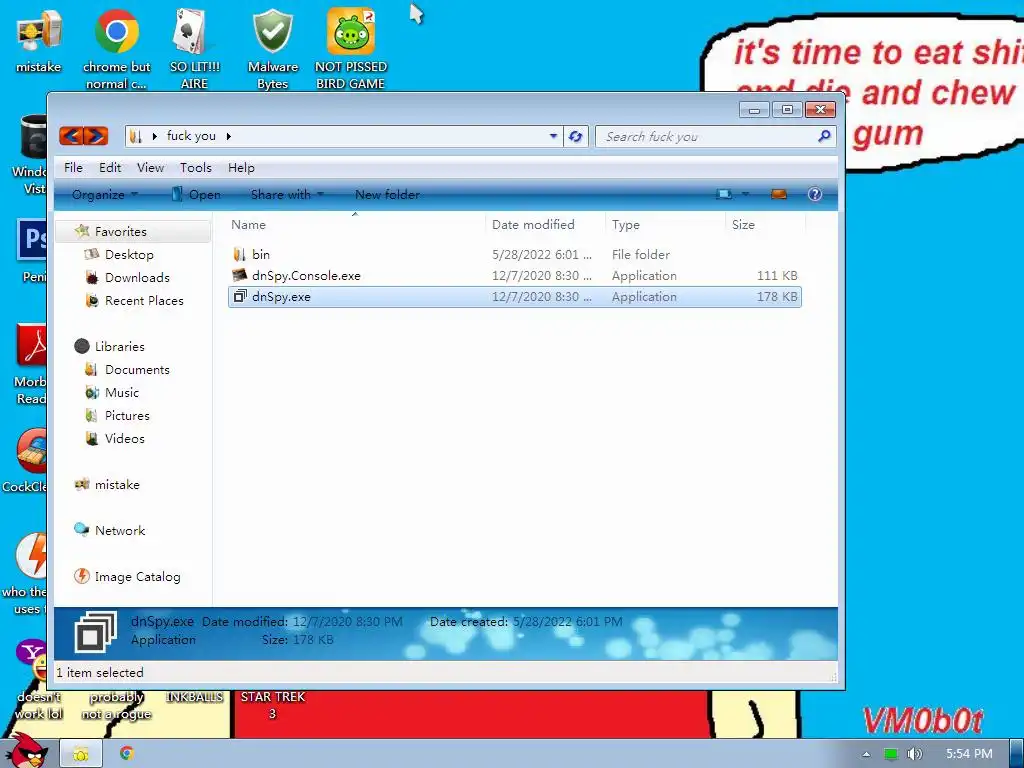Click the volume speaker tray icon
The height and width of the screenshot is (768, 1024).
tap(915, 754)
